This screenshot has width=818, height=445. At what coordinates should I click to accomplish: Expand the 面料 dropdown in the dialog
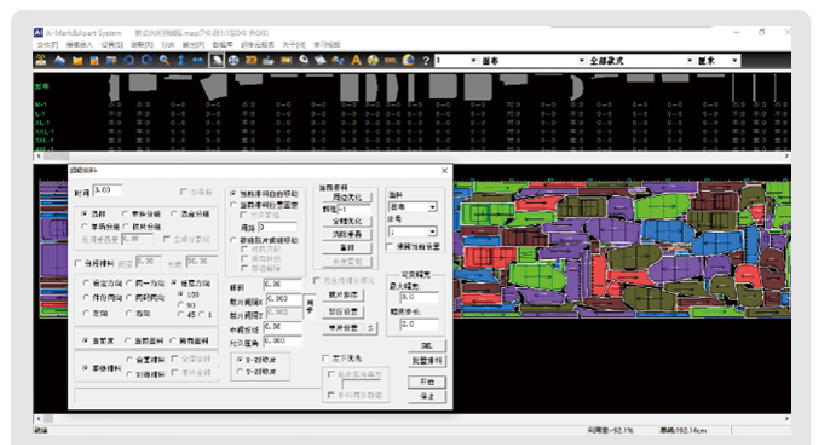pos(432,207)
